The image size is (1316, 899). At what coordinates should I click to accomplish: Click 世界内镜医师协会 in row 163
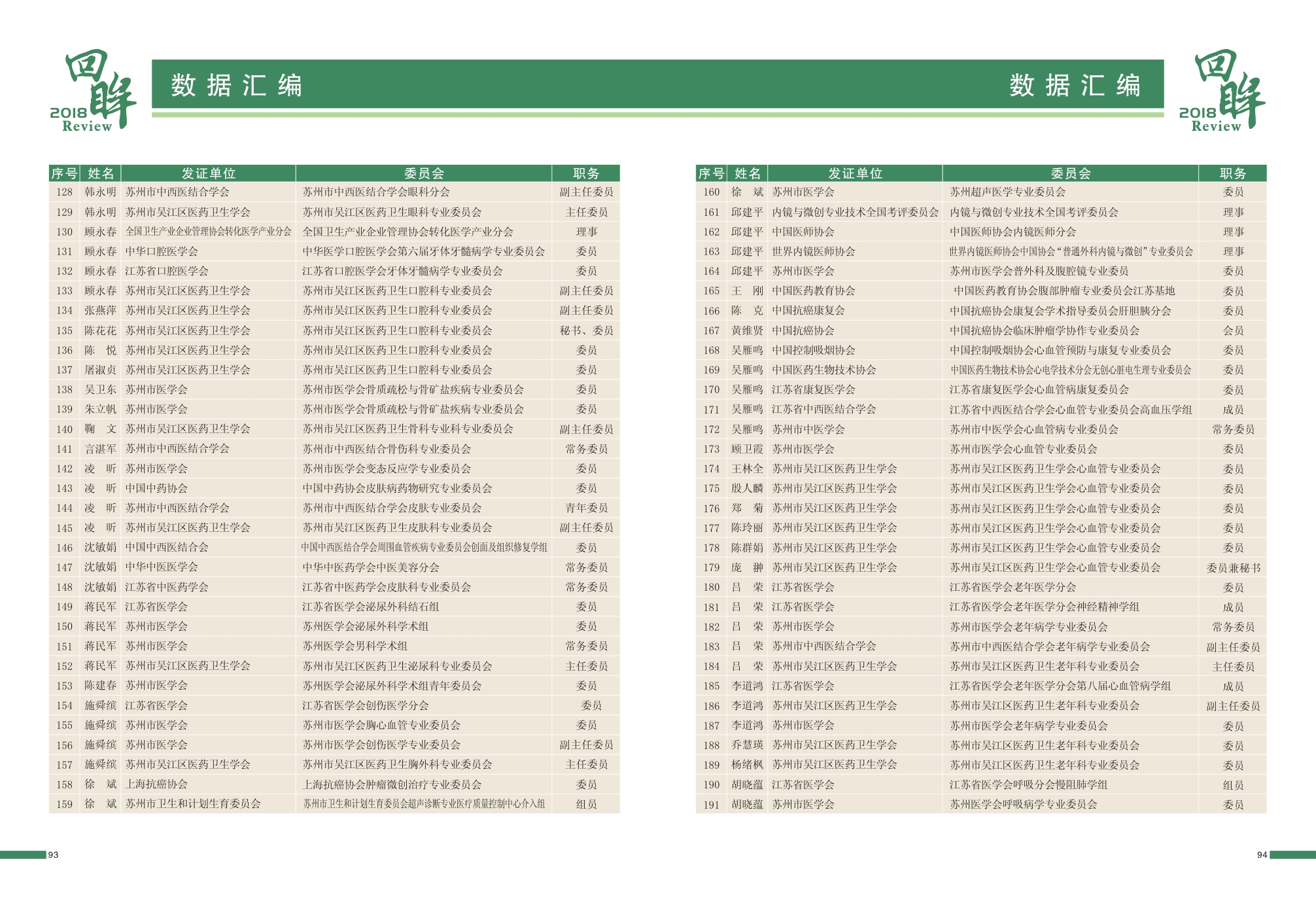pos(813,251)
